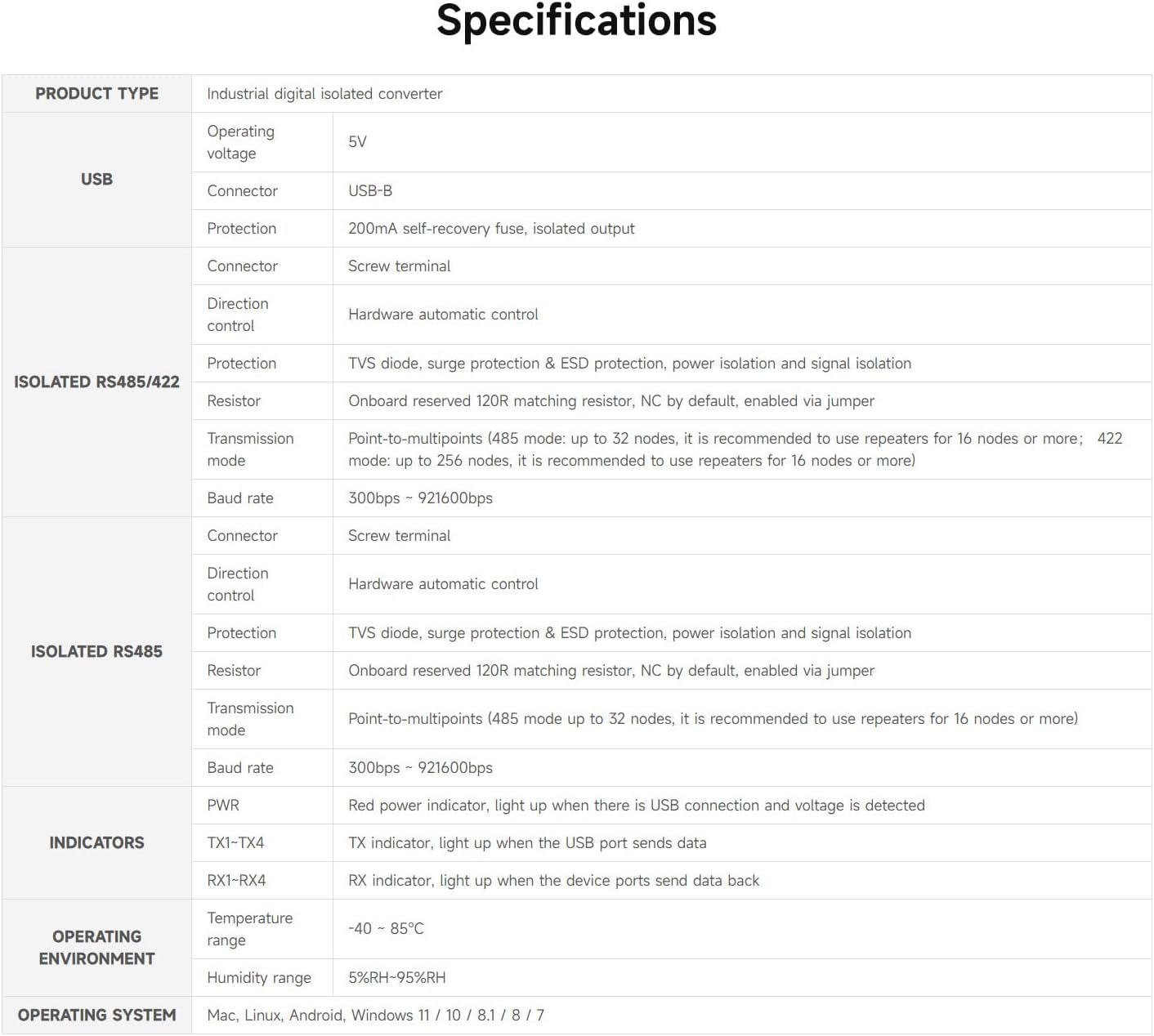
Task: Select the USB-B connector value
Action: coord(370,191)
